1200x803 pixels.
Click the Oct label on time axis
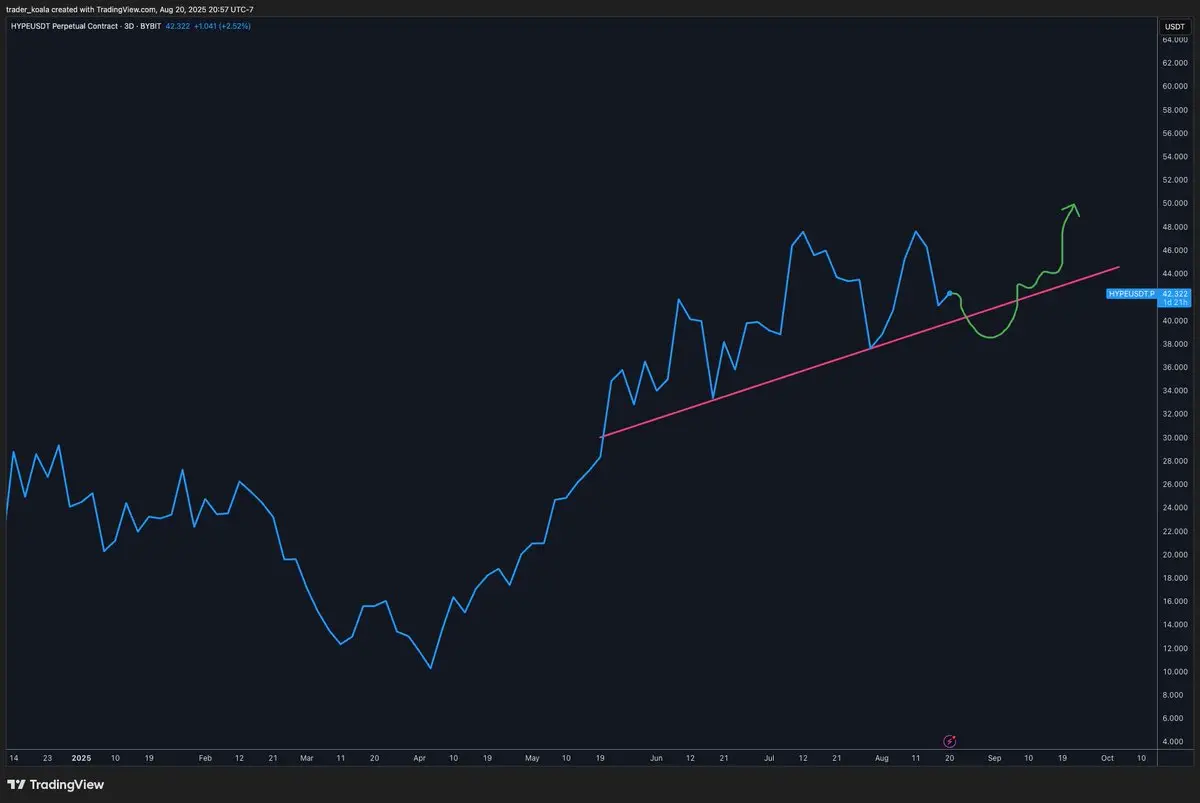pyautogui.click(x=1107, y=759)
